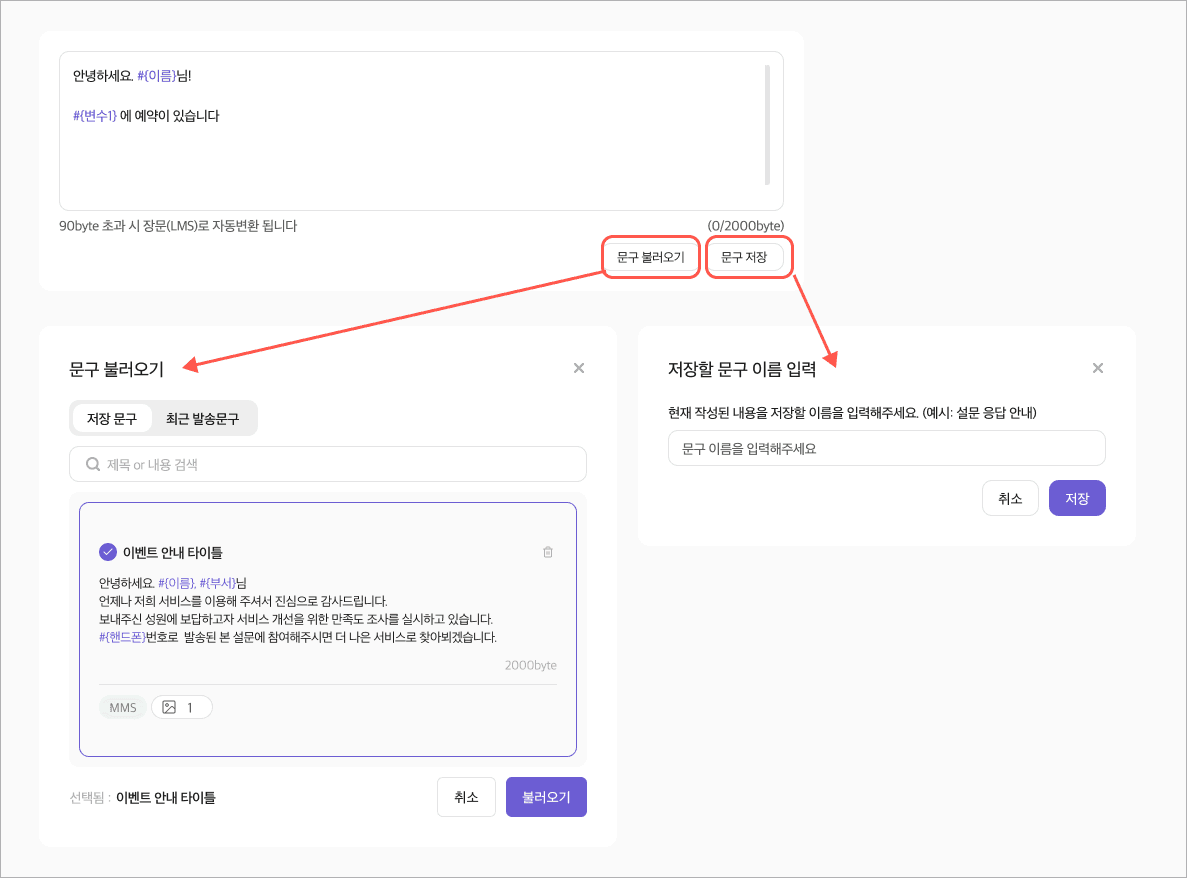The height and width of the screenshot is (878, 1187).
Task: Delete 이벤트 안내 타이틀 with trash icon
Action: pyautogui.click(x=548, y=553)
